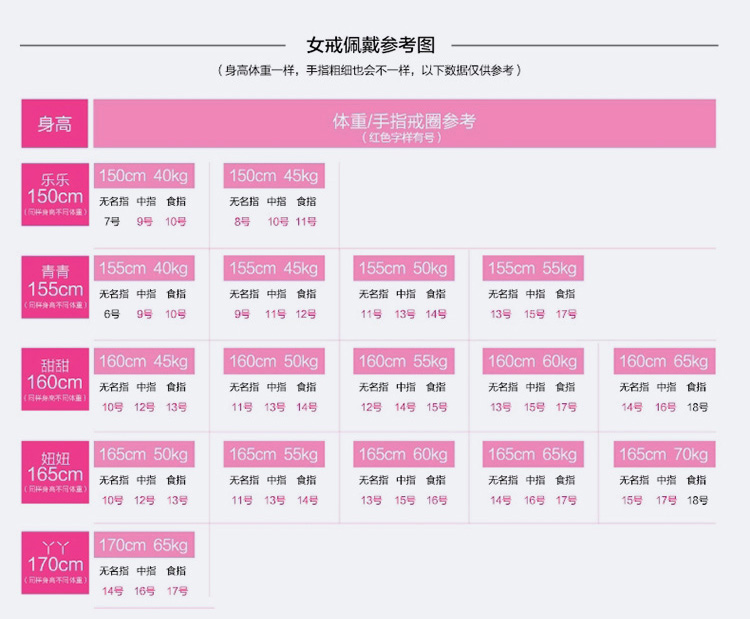The image size is (750, 619).
Task: Click the pink 身高 header cell
Action: pos(55,124)
